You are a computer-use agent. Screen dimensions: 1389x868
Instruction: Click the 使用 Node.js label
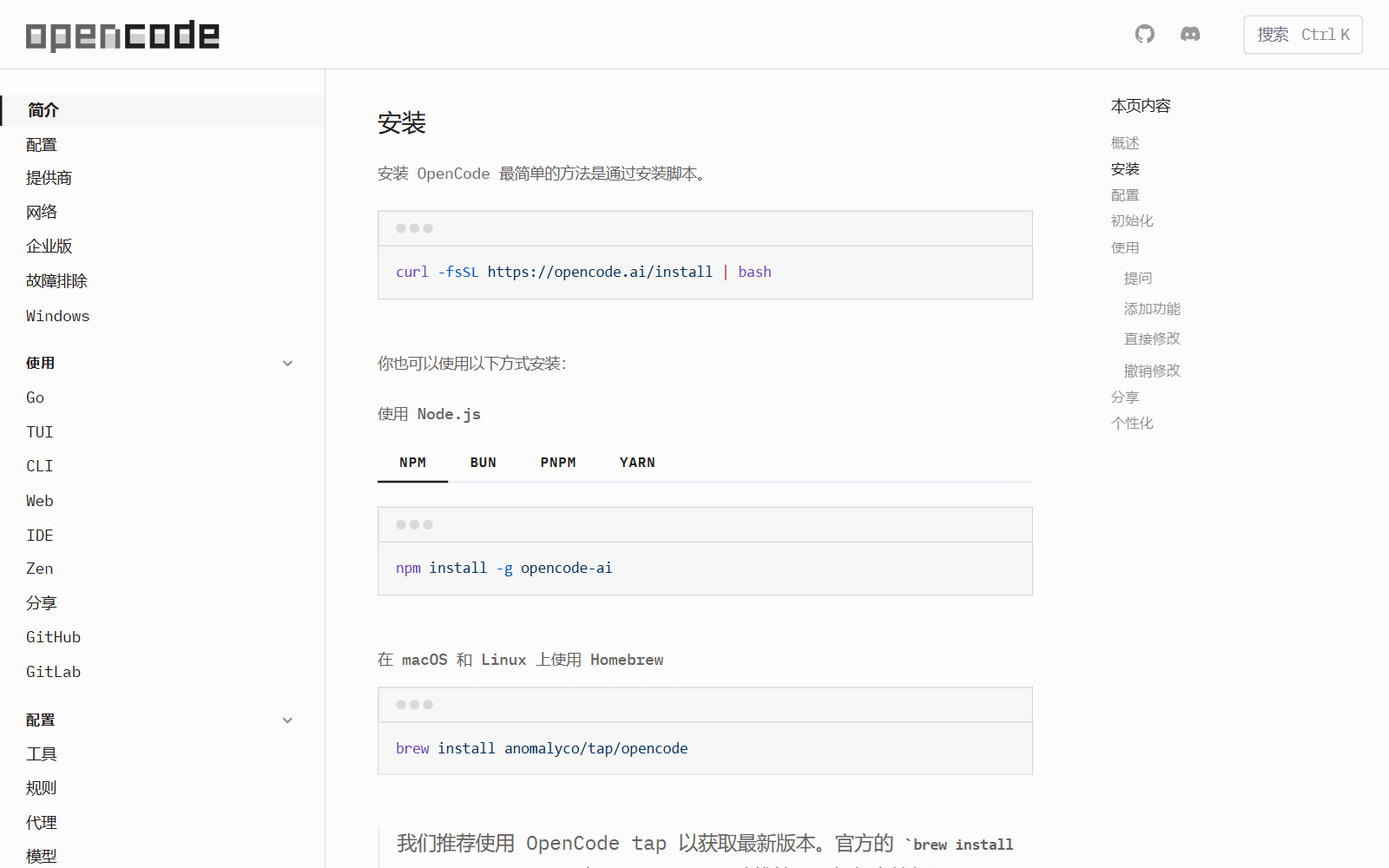(x=429, y=414)
